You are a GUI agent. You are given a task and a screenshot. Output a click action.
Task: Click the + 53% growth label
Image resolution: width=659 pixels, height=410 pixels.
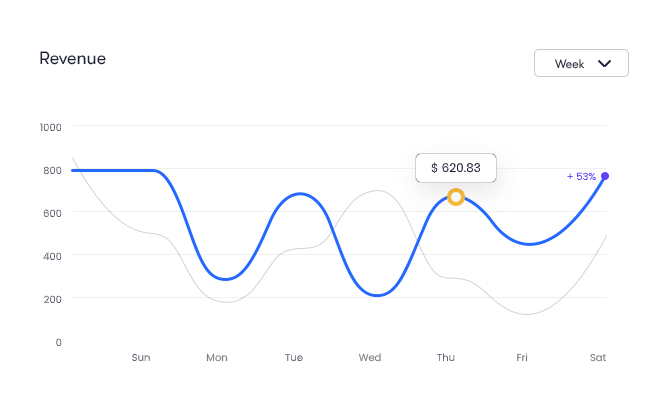[x=581, y=176]
